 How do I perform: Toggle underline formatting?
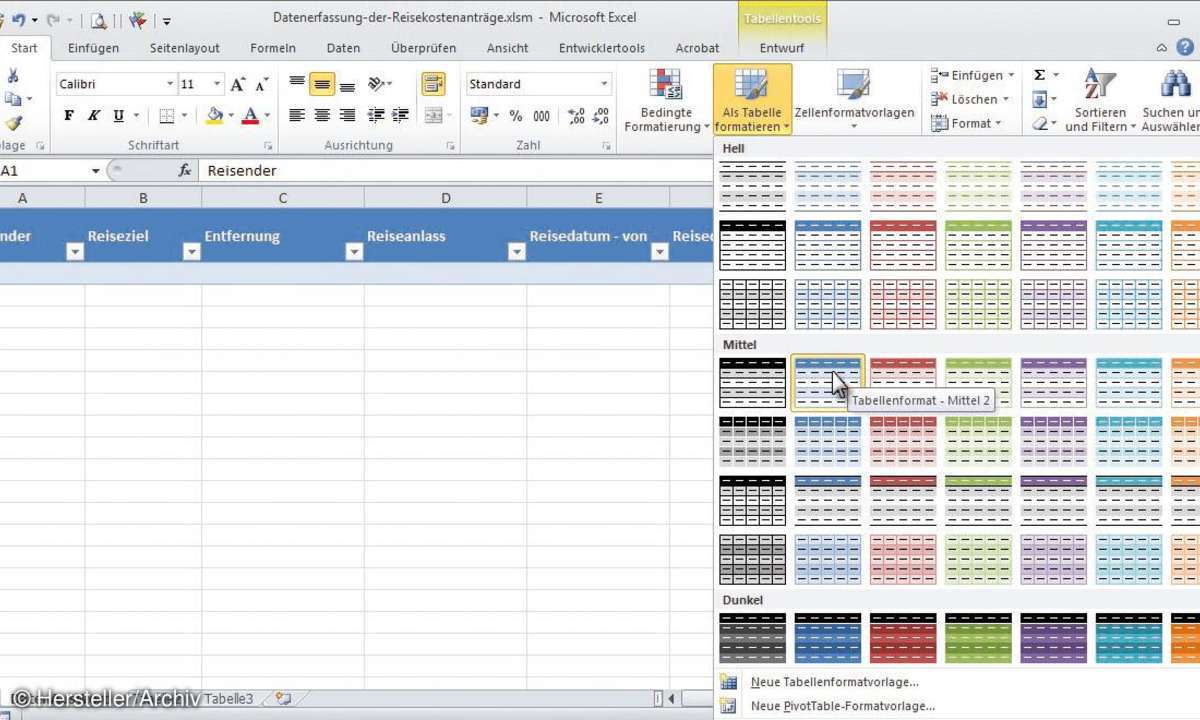(119, 116)
